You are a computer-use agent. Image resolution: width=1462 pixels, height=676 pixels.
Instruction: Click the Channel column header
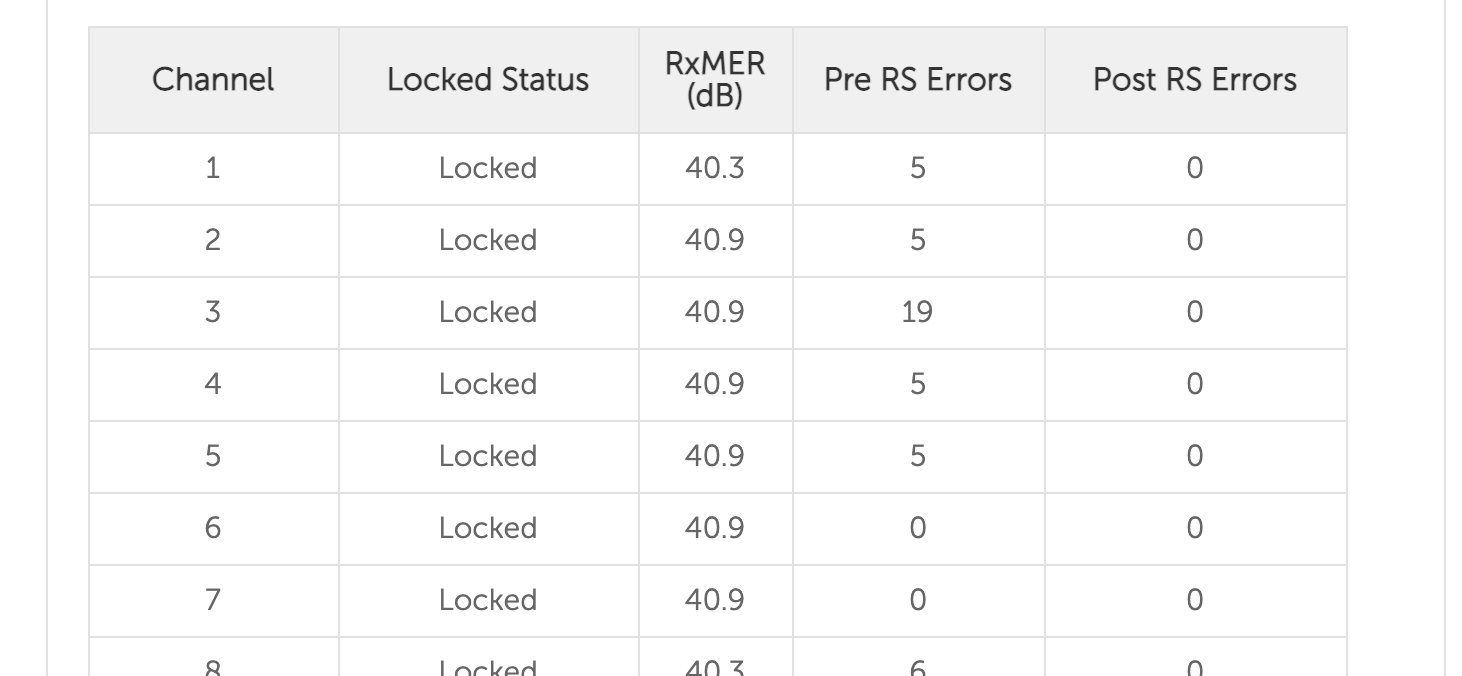pyautogui.click(x=213, y=80)
